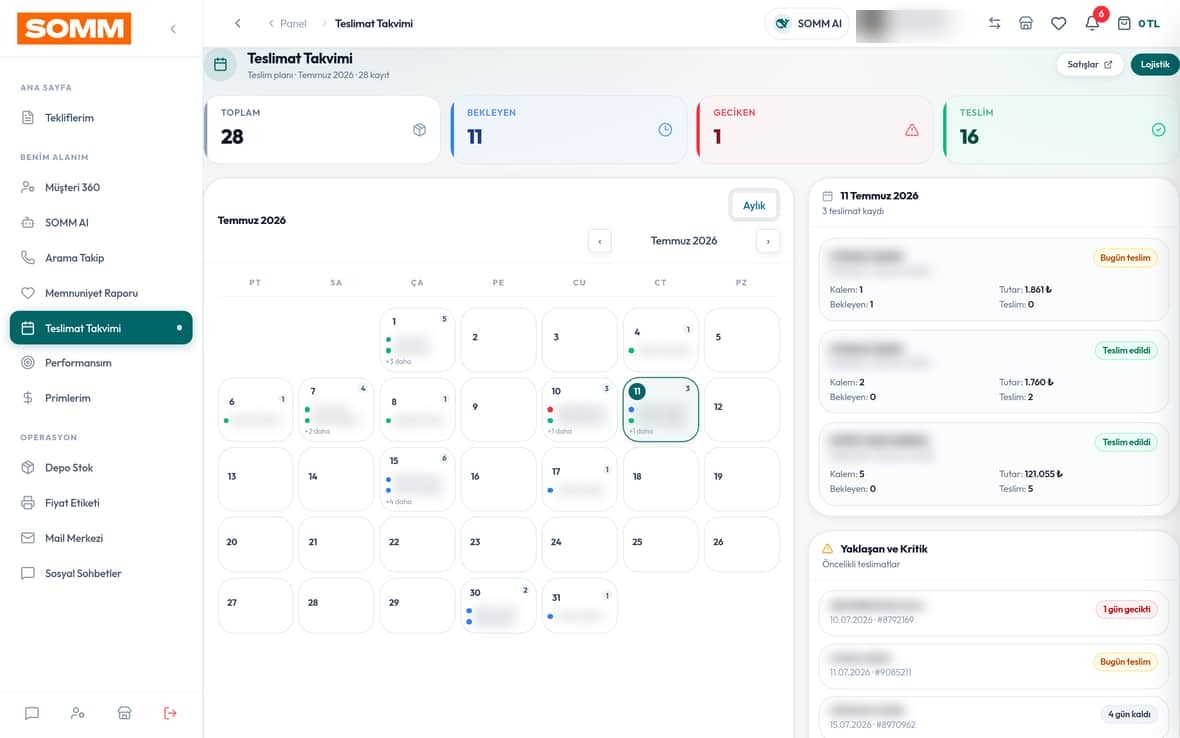Click the Sosyal Sohbetler chat icon
The height and width of the screenshot is (738, 1180).
[x=28, y=573]
